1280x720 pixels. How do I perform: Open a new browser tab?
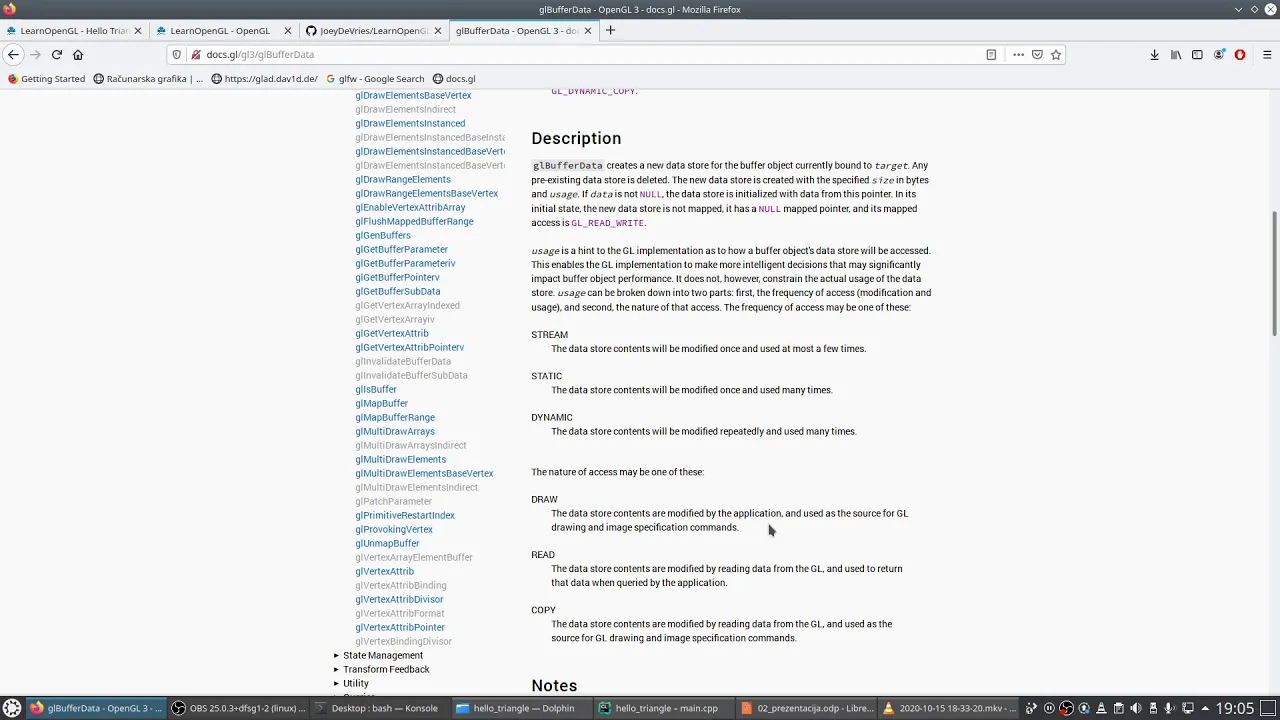(610, 30)
